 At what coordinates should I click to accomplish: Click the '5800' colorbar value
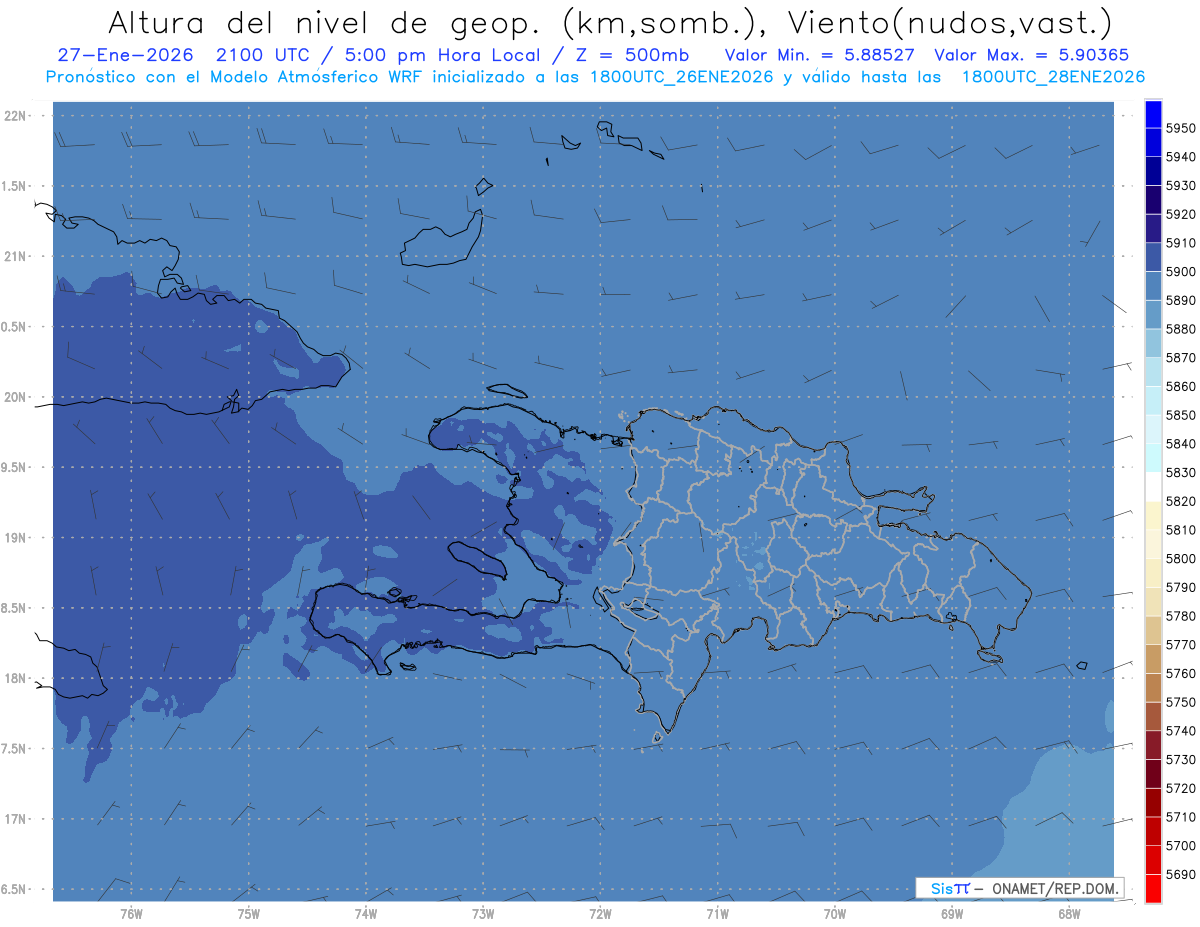click(1181, 558)
